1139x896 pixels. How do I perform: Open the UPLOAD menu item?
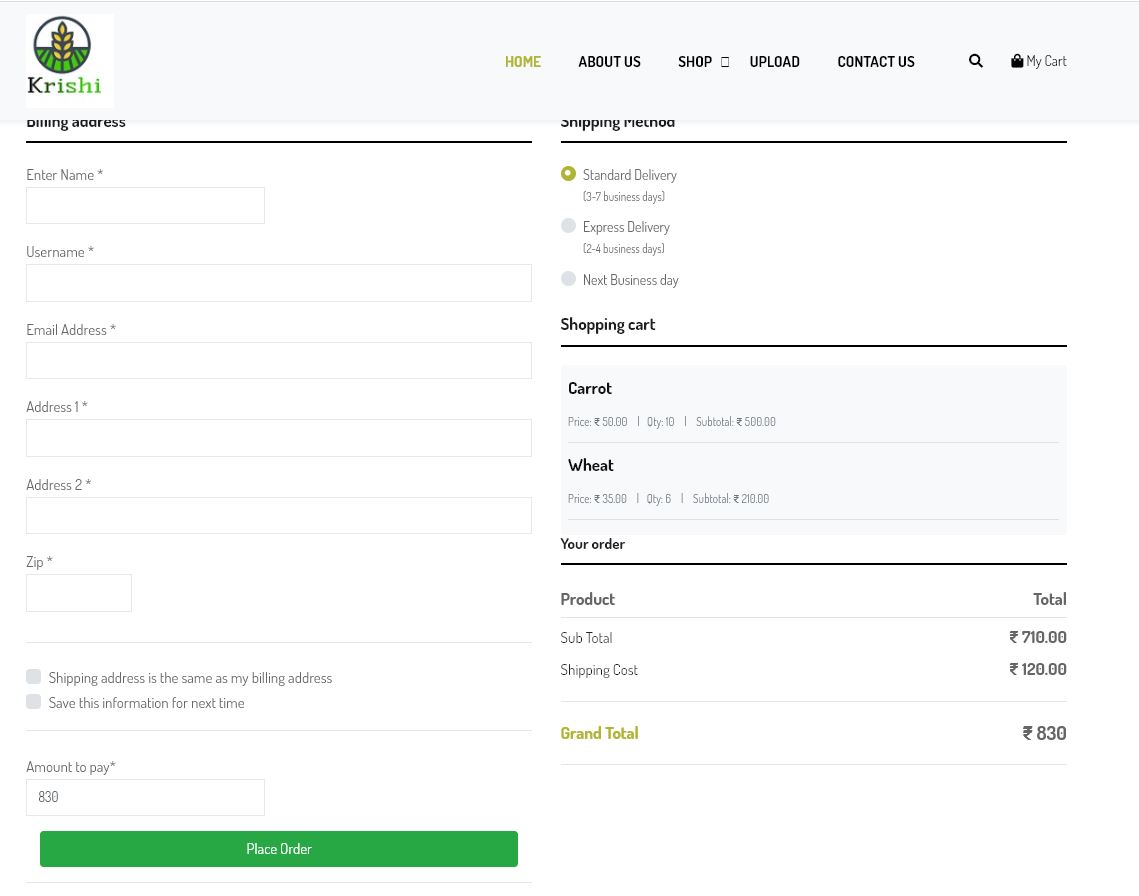pyautogui.click(x=774, y=61)
